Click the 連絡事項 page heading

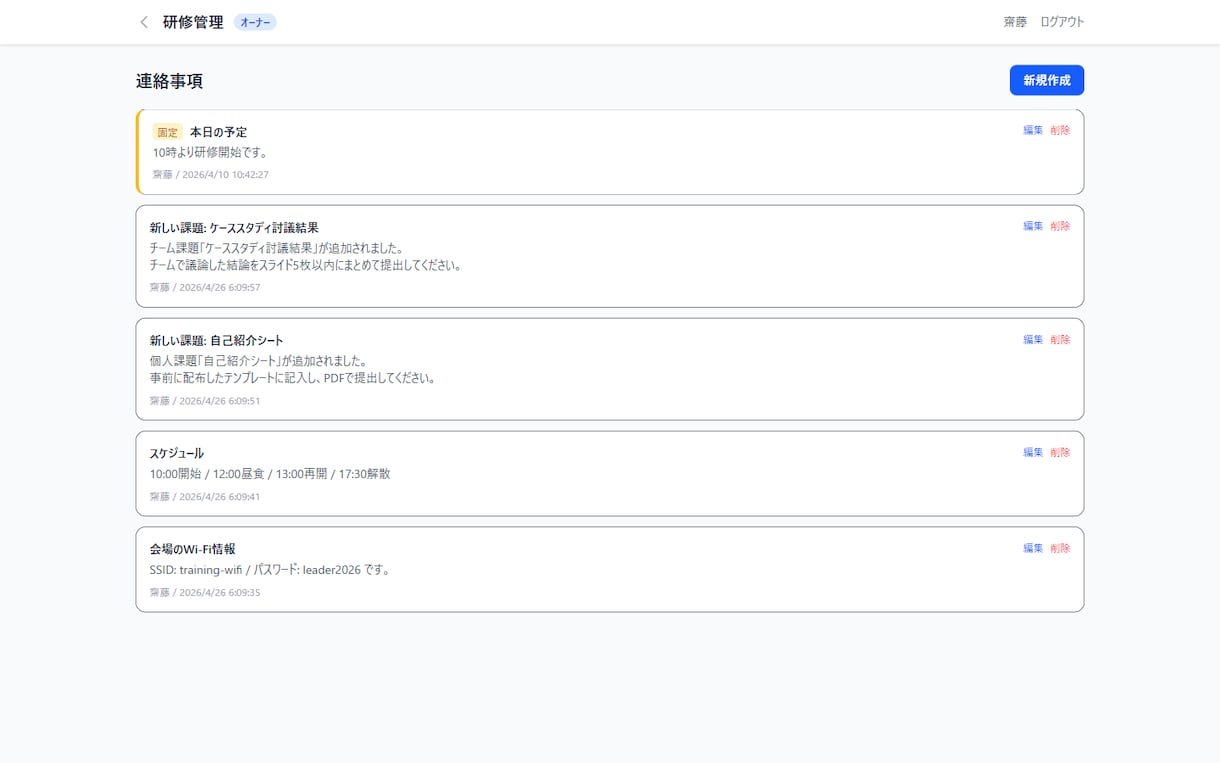click(170, 81)
